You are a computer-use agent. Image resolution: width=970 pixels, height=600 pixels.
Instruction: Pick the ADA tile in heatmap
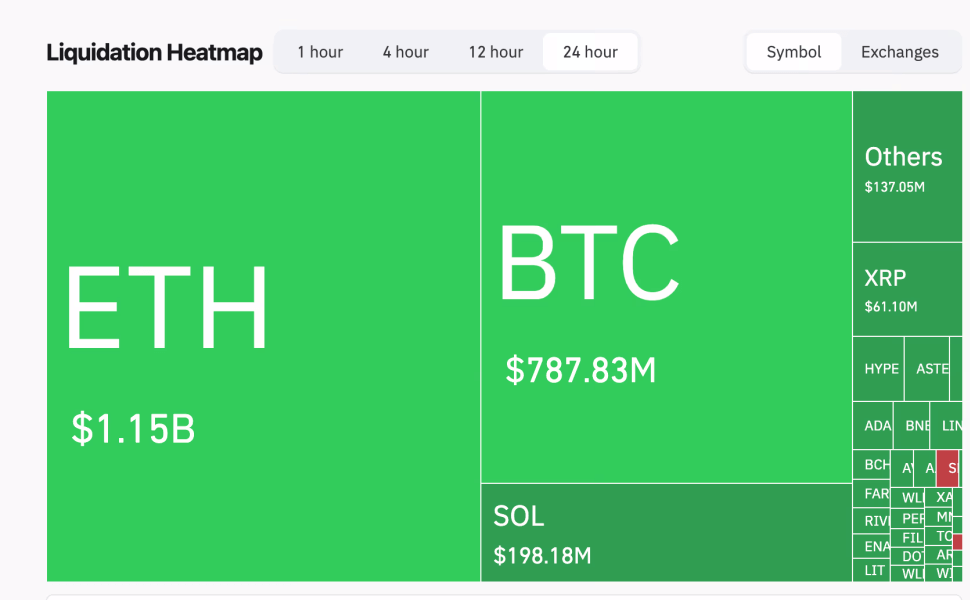click(874, 426)
